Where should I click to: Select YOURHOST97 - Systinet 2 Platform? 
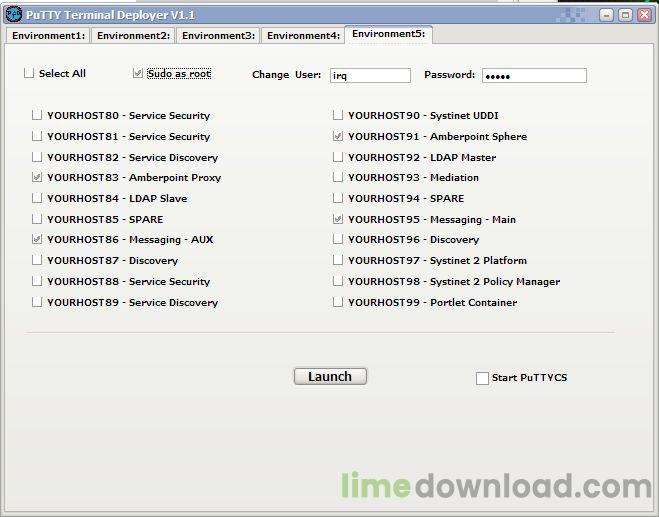point(338,260)
